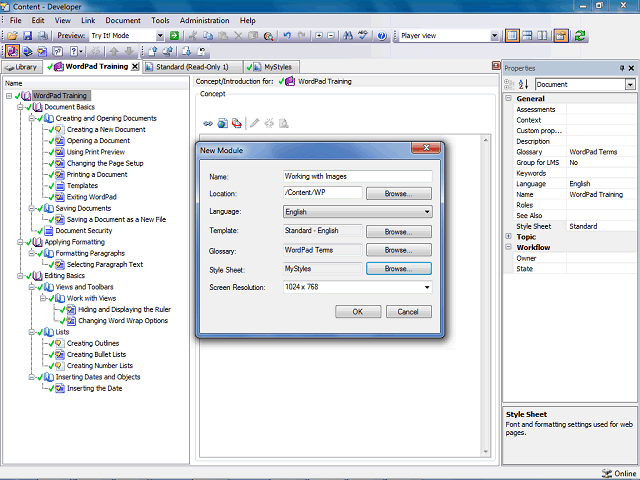Image resolution: width=640 pixels, height=480 pixels.
Task: Click the Save disk icon
Action: pyautogui.click(x=27, y=36)
